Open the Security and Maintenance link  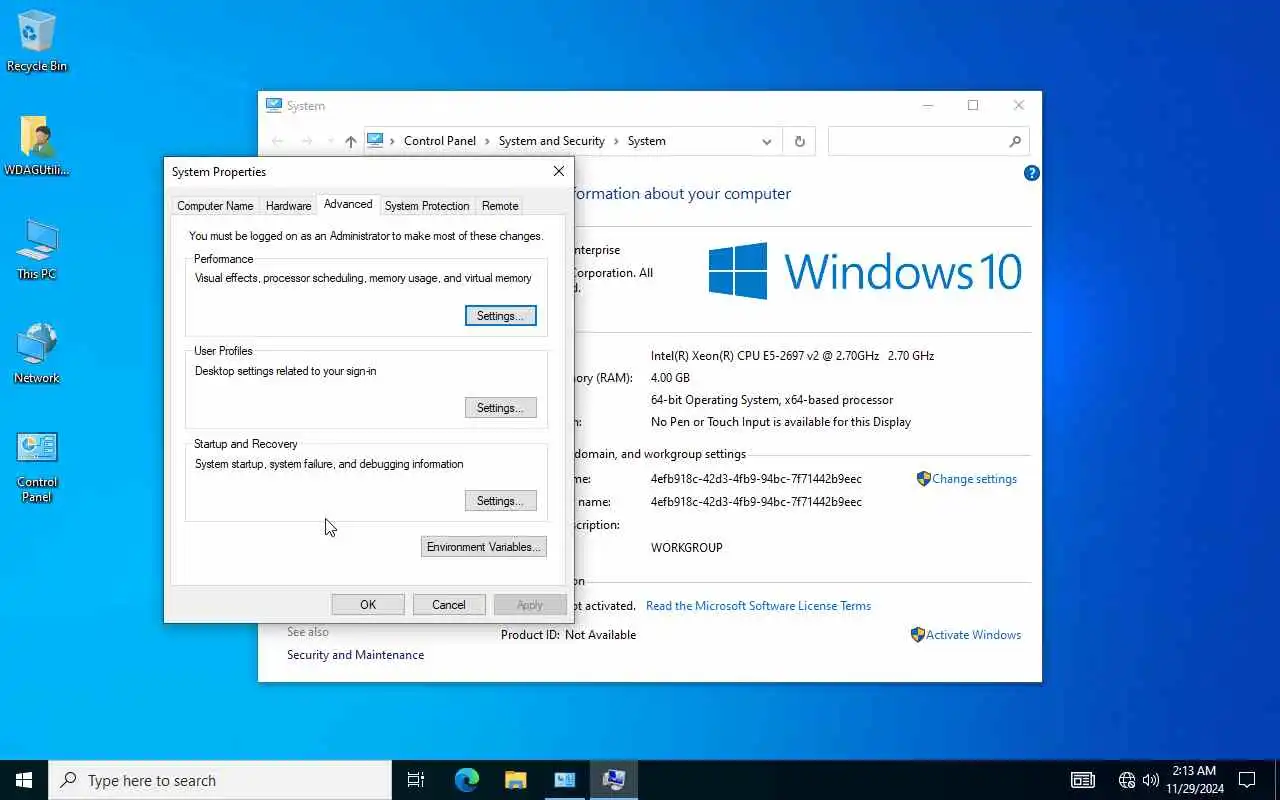(355, 655)
